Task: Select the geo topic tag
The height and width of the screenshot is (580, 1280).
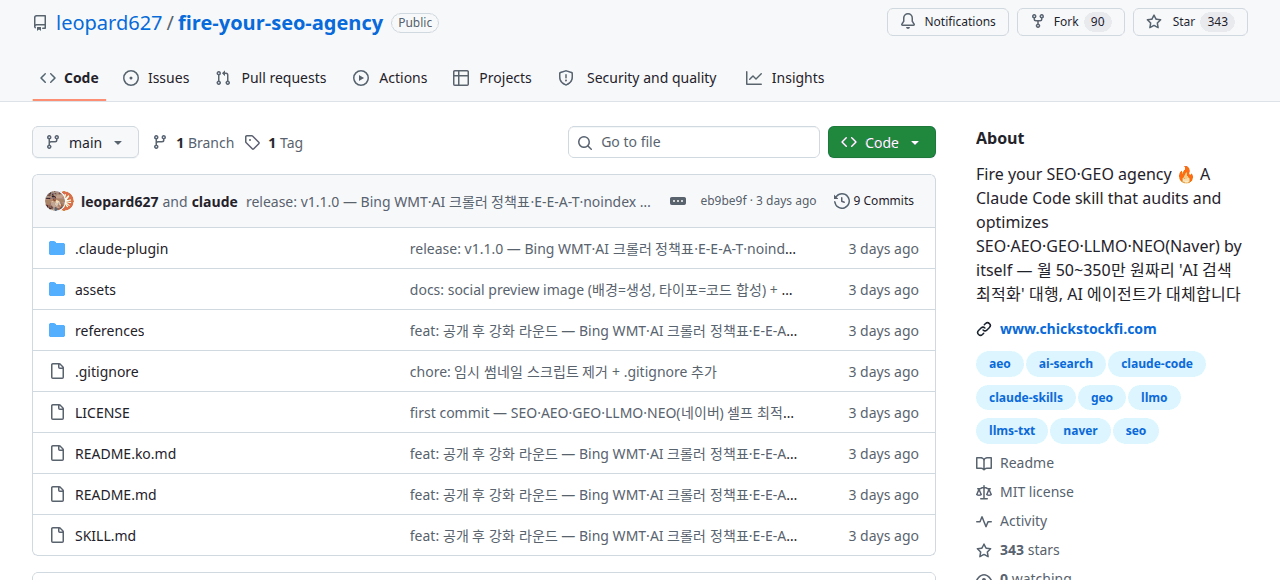Action: [x=1102, y=398]
